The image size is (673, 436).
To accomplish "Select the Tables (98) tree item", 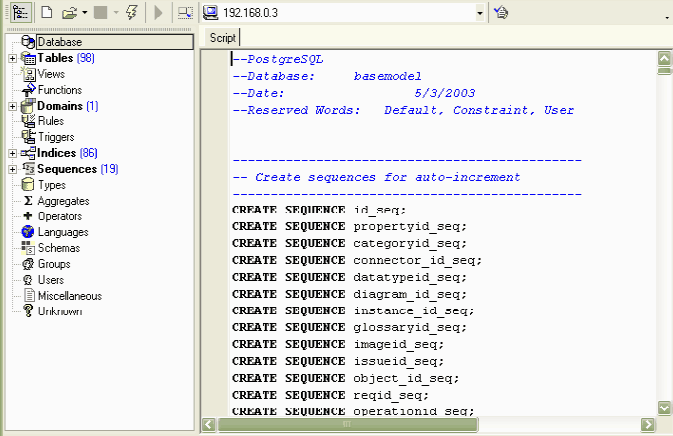I will pos(66,58).
